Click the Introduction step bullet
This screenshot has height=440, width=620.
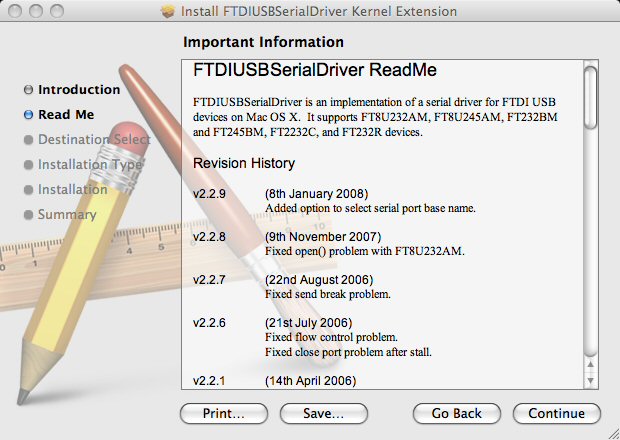(x=28, y=90)
